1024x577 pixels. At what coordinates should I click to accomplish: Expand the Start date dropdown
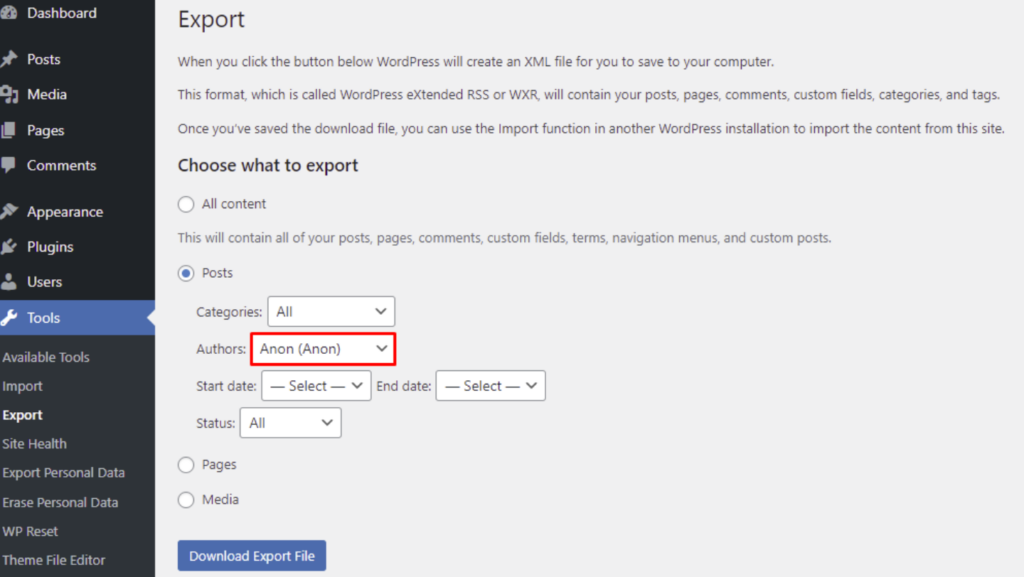[x=316, y=386]
